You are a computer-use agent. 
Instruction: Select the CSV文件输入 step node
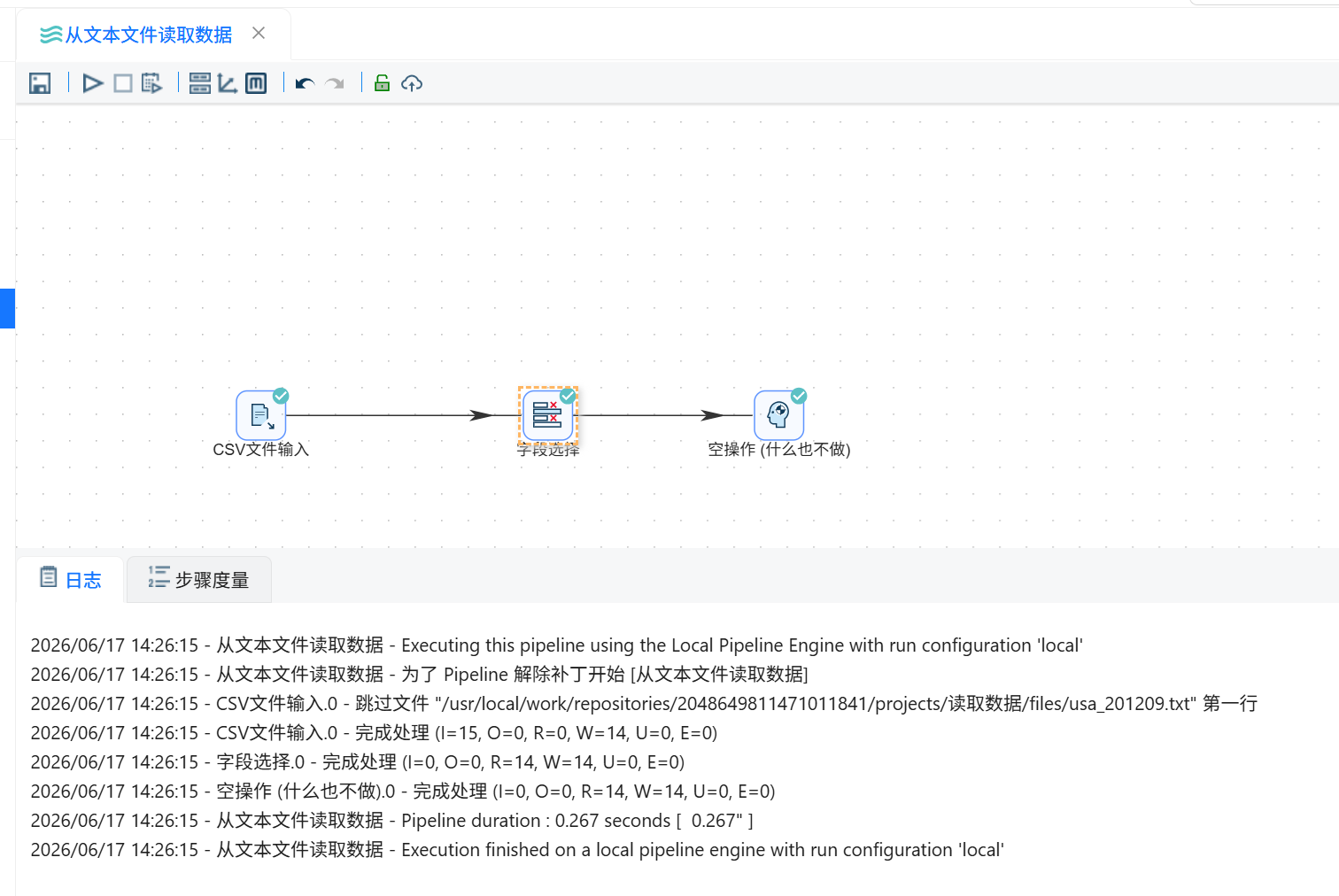pos(261,415)
